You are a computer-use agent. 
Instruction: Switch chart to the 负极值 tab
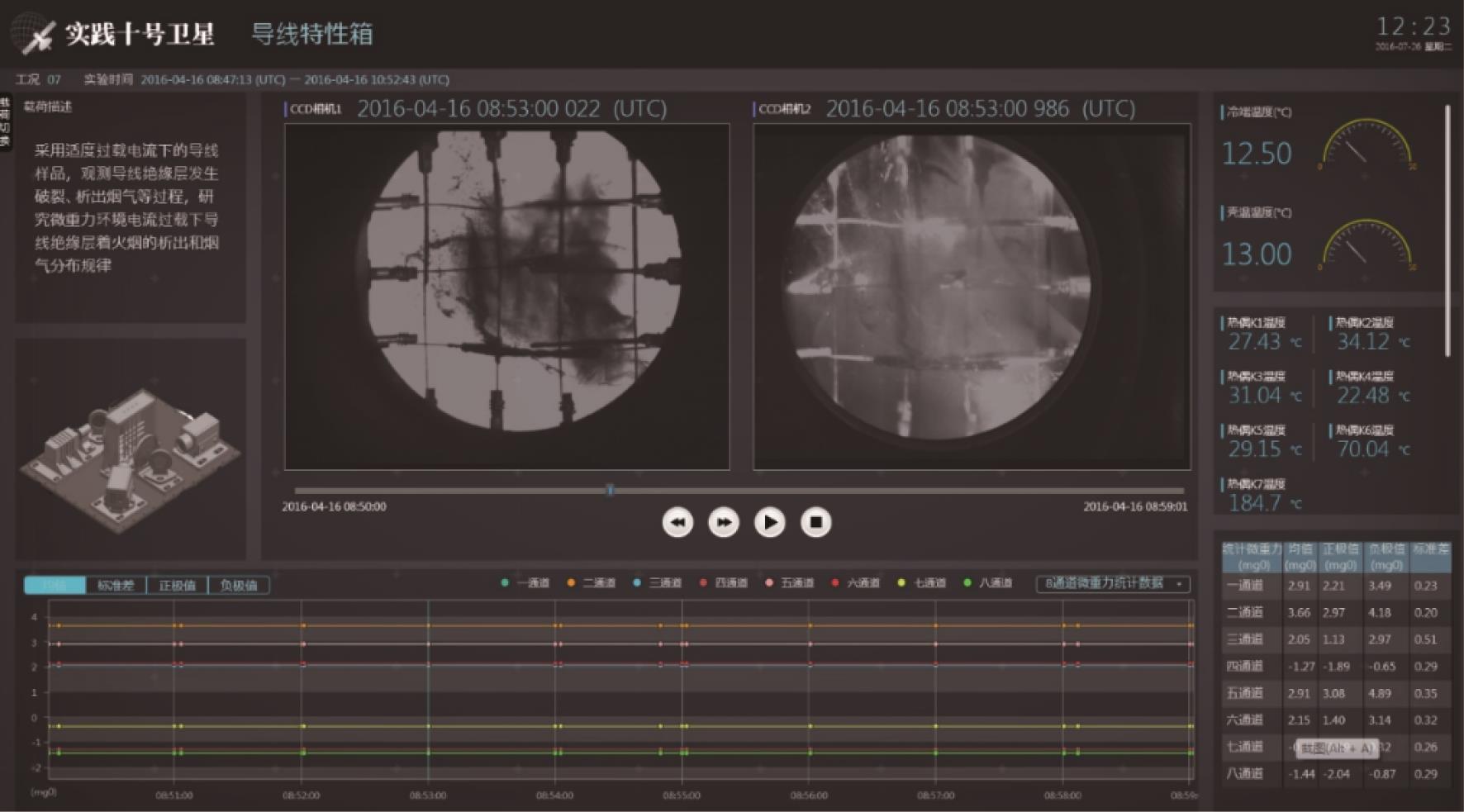tap(238, 585)
